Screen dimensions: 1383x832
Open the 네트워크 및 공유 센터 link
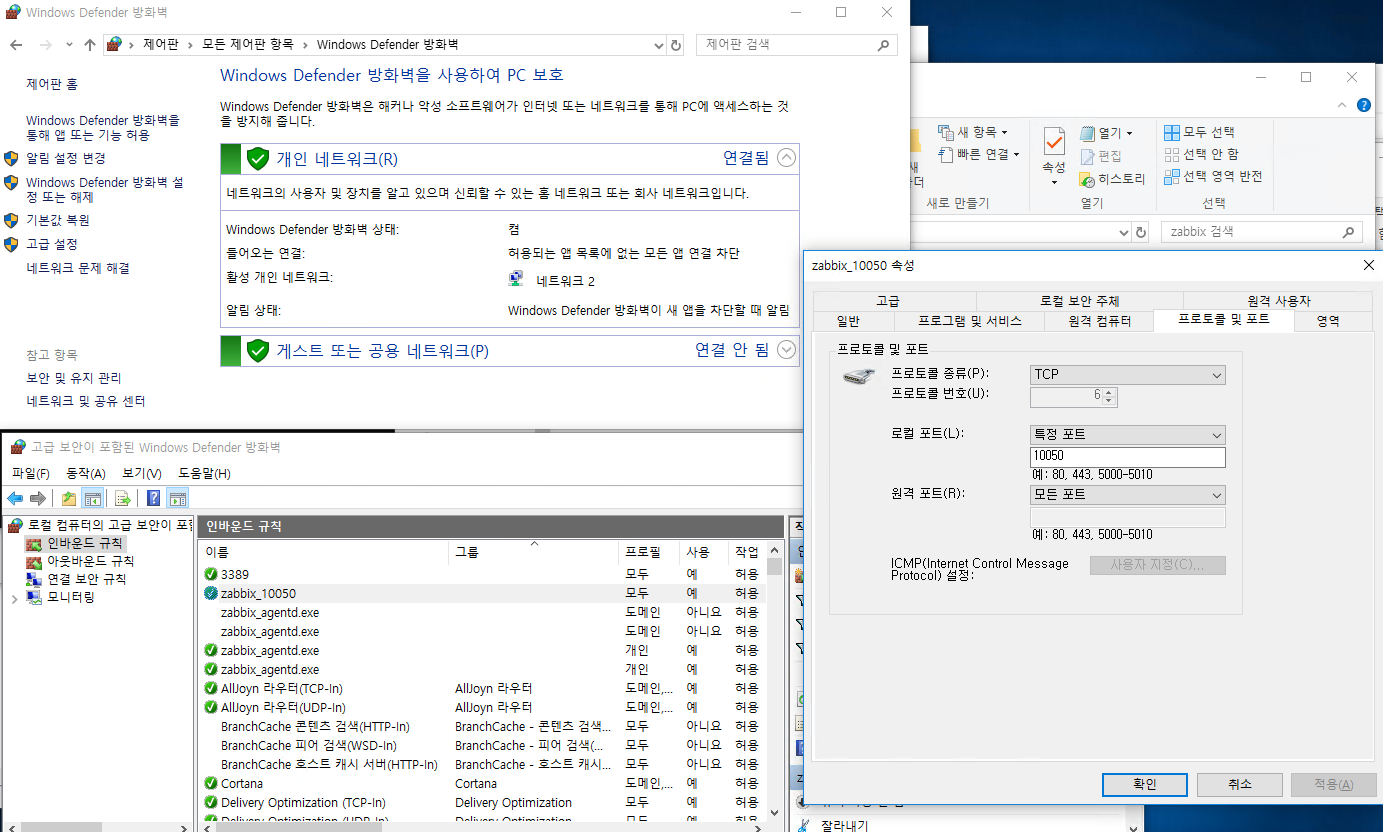(x=86, y=401)
